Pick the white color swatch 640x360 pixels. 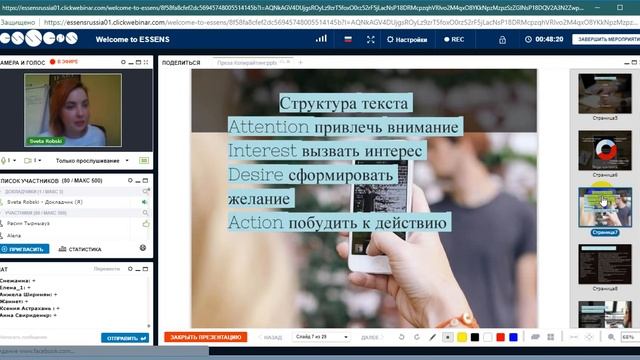click(488, 337)
